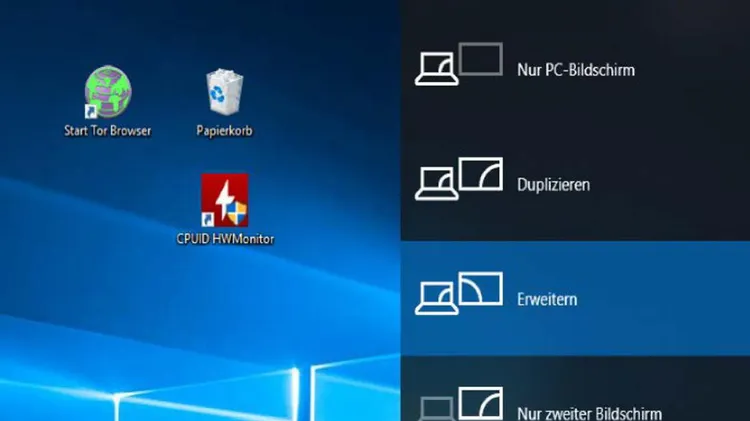This screenshot has width=750, height=421.
Task: Select the Papierkorb recycle bin icon
Action: pos(224,92)
